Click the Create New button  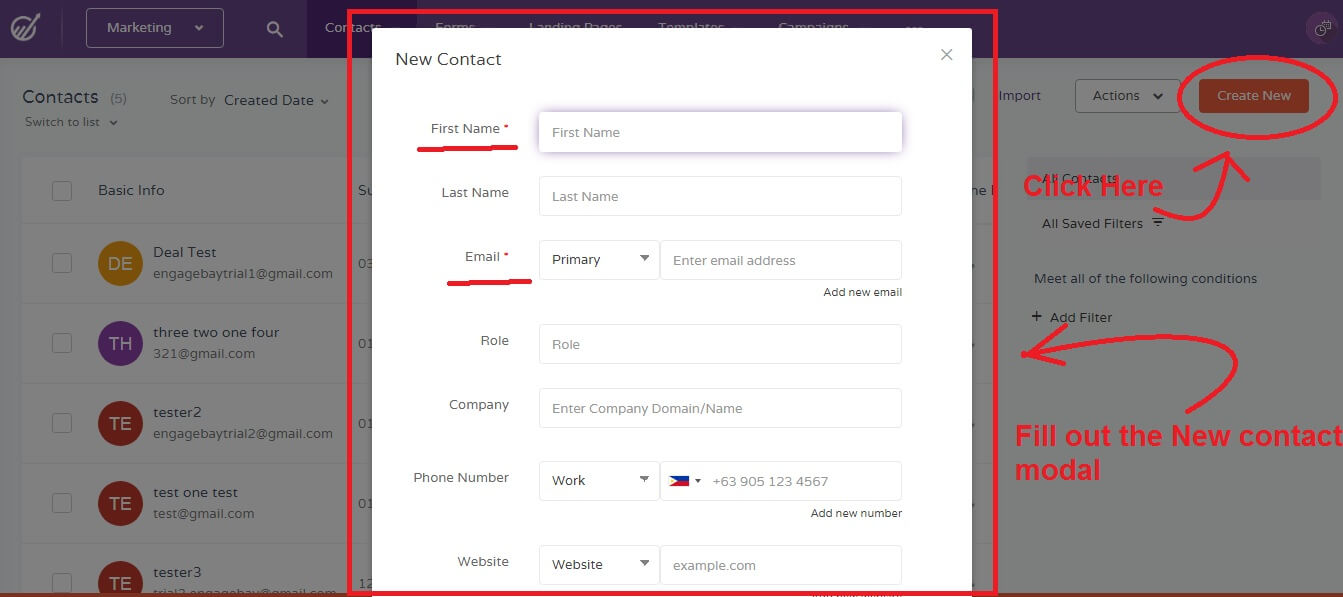1254,95
